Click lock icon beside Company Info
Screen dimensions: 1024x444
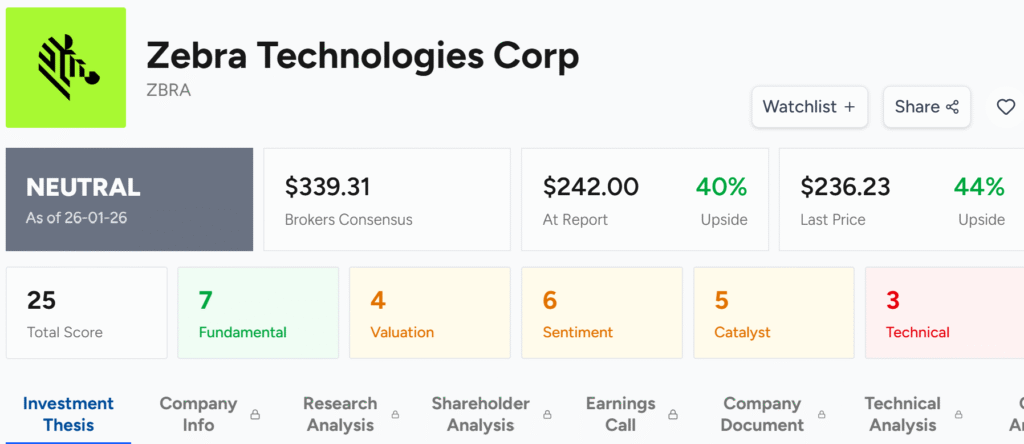click(255, 414)
